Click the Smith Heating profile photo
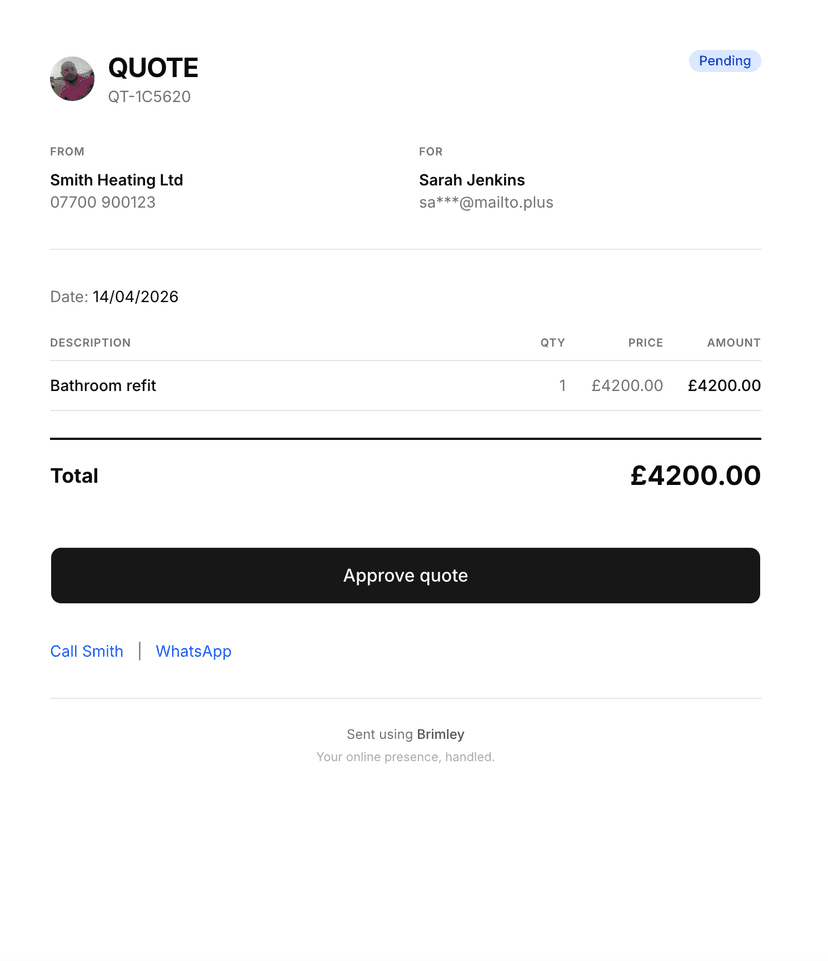828x961 pixels. point(72,79)
